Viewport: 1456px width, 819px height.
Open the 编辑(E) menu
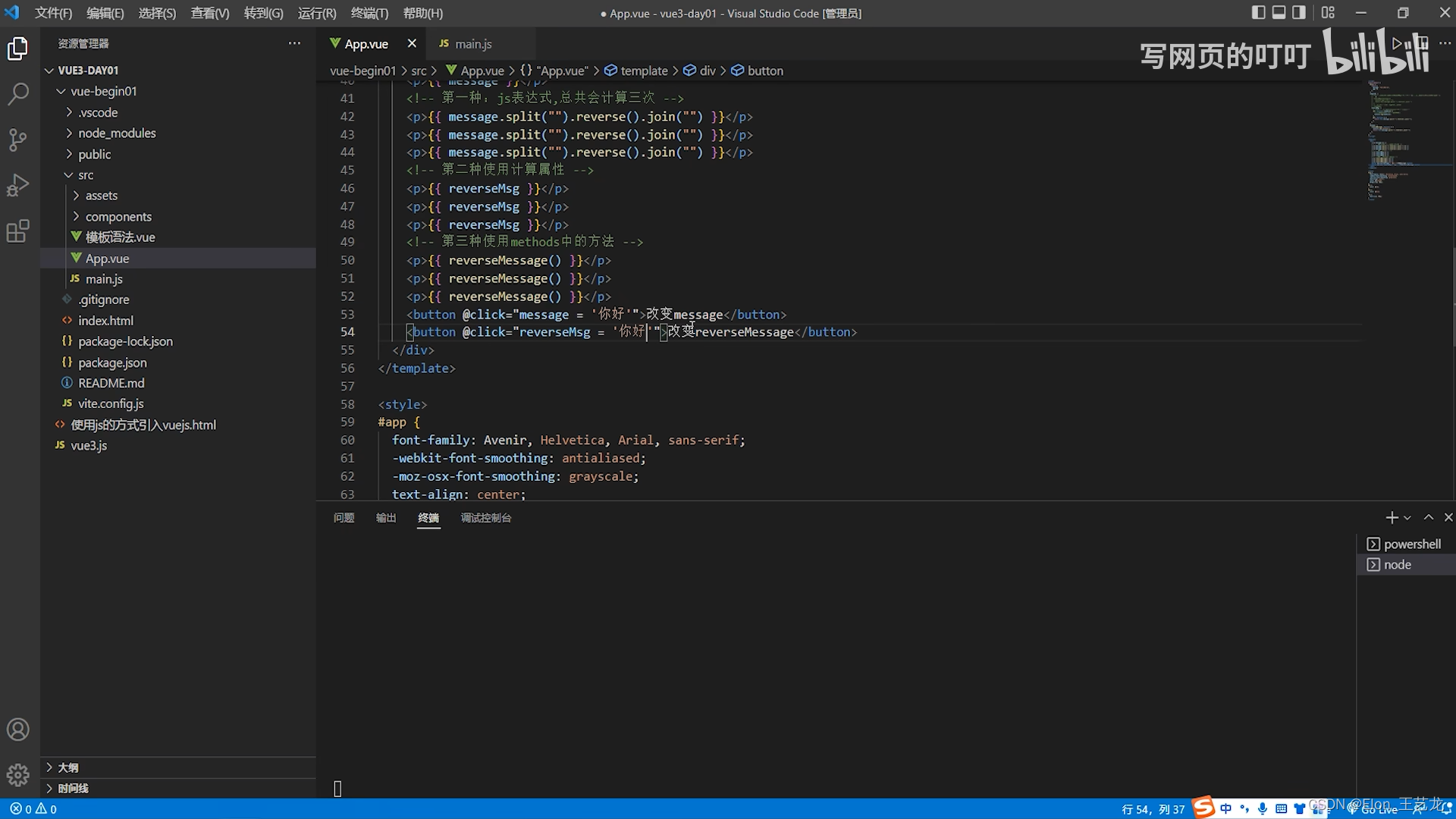[105, 13]
